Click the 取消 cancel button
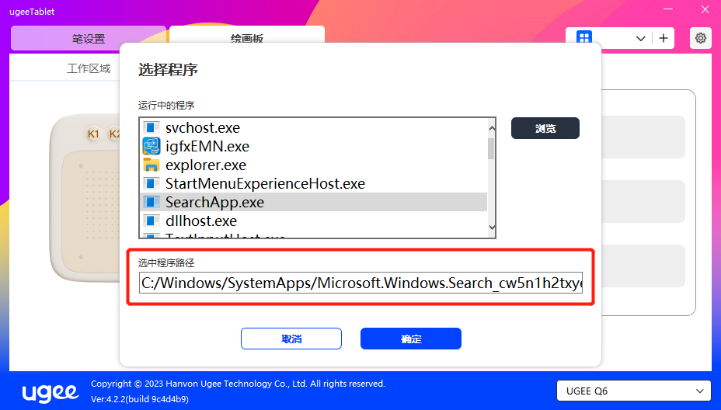721x410 pixels. (291, 339)
